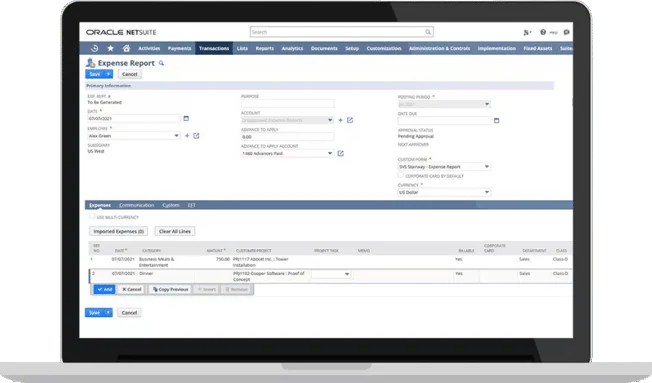Image resolution: width=652 pixels, height=383 pixels.
Task: Open the Documents menu
Action: tap(324, 48)
